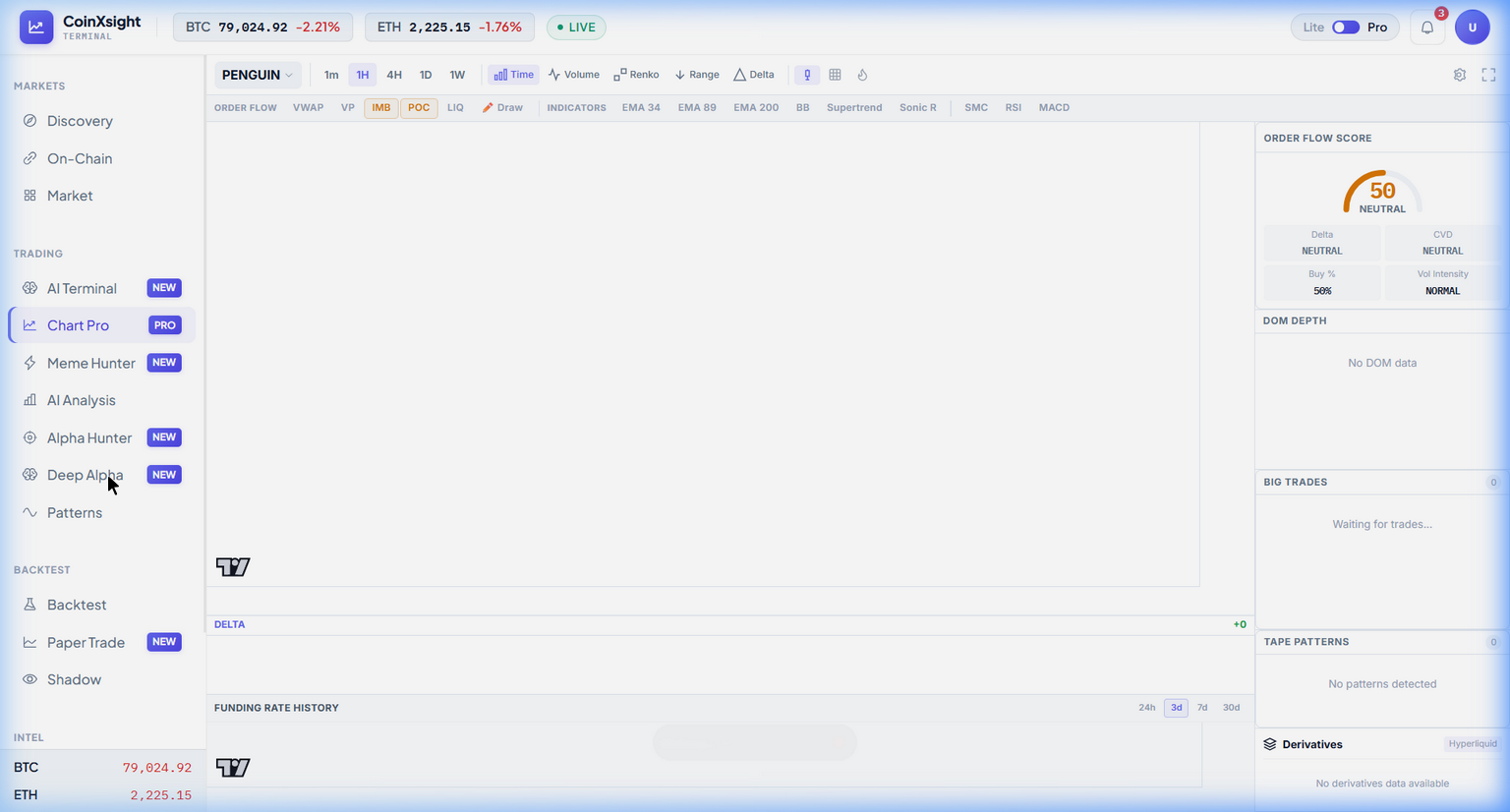1510x812 pixels.
Task: Open Paper Trade page
Action: pos(102,642)
